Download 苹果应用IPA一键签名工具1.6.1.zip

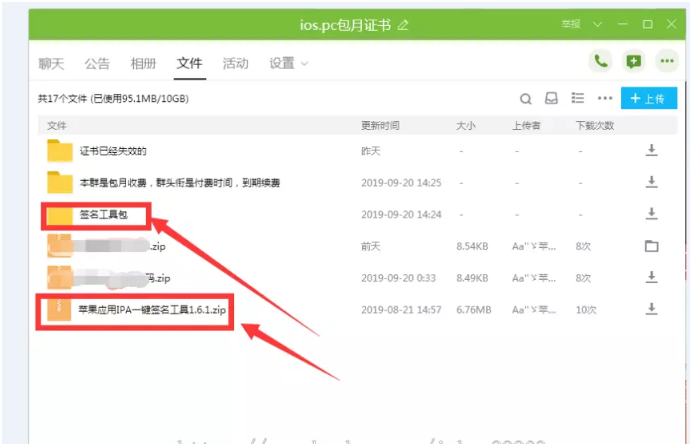(651, 310)
